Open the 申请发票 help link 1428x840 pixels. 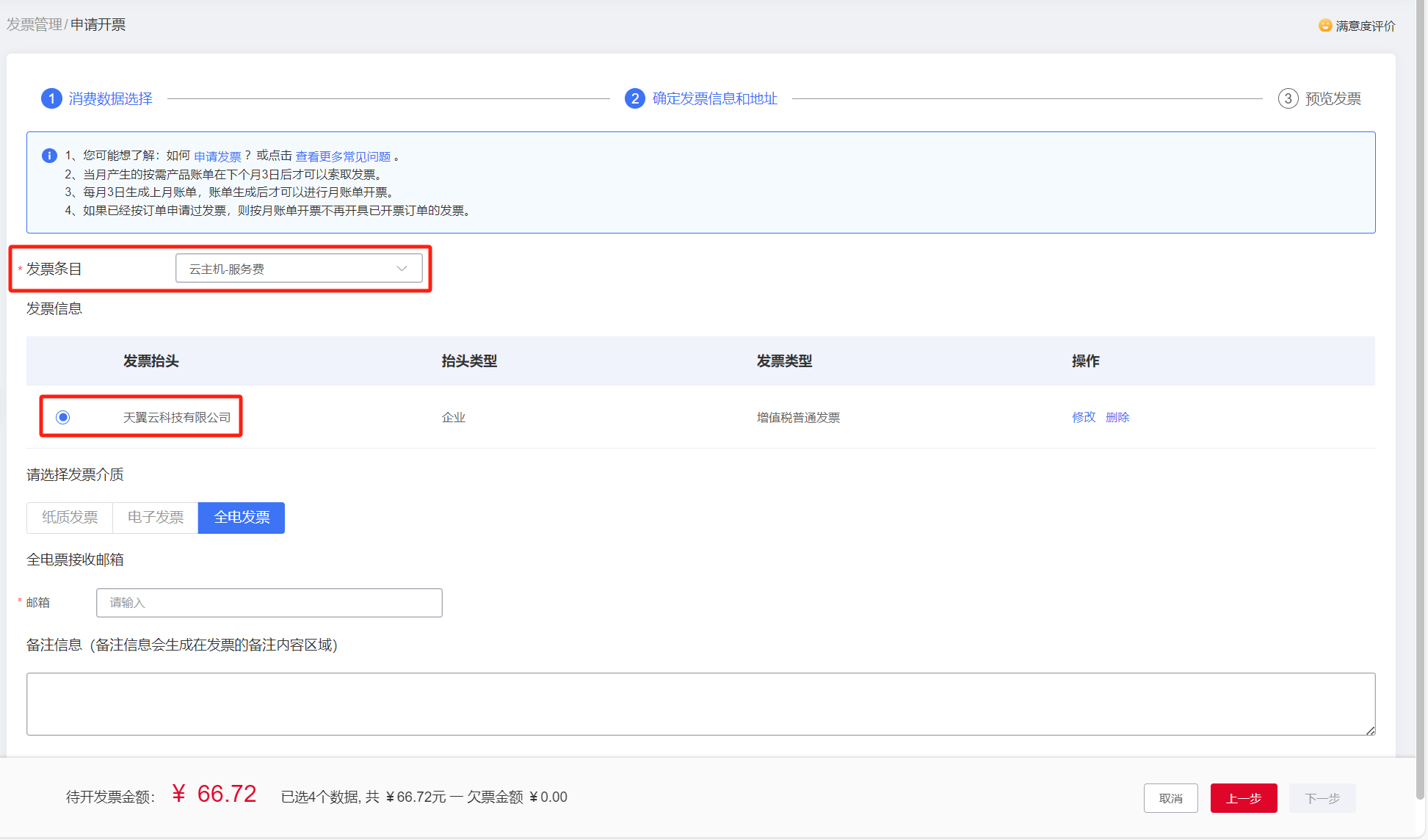tap(217, 156)
